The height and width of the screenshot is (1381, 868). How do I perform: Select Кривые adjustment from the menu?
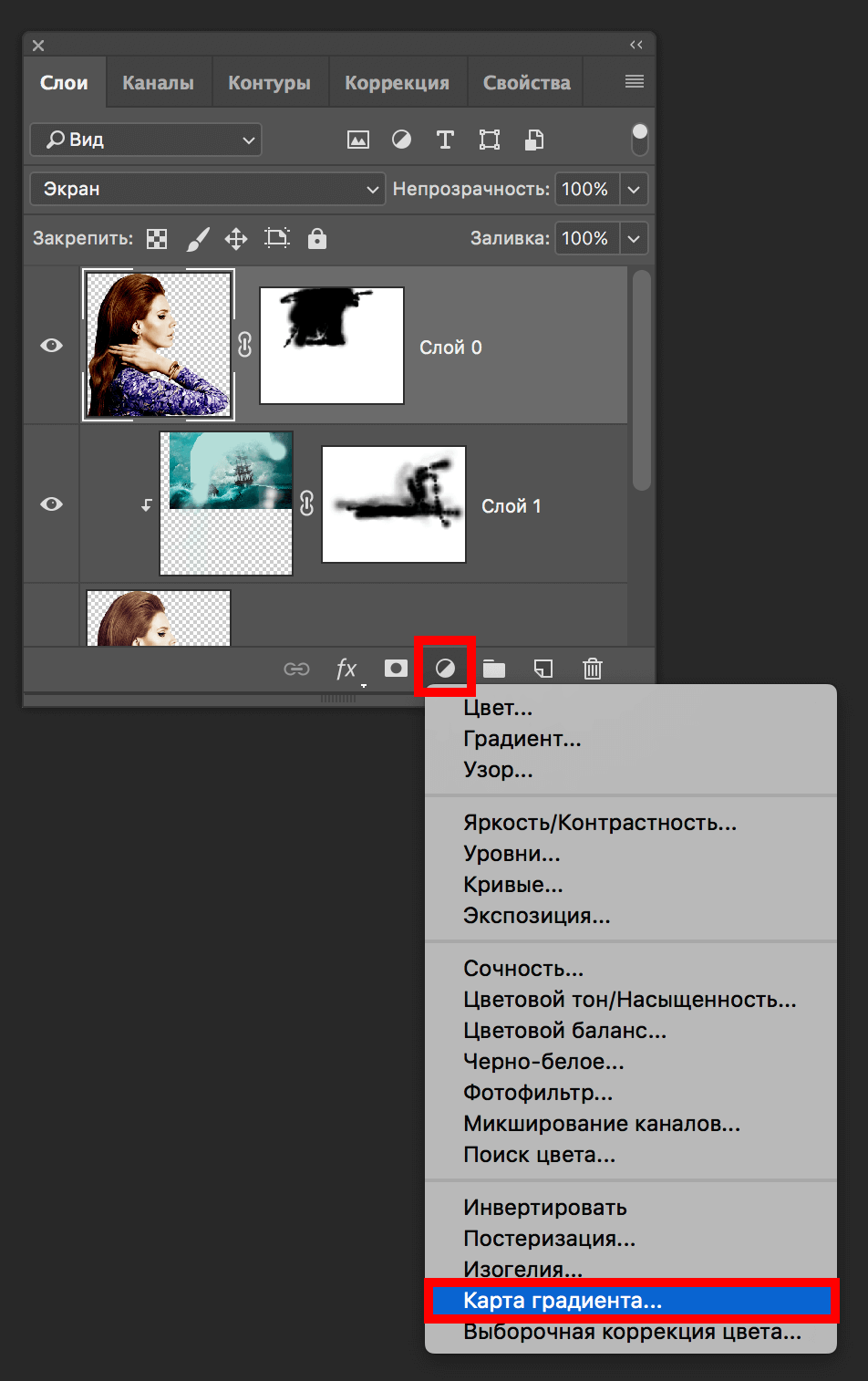[x=512, y=885]
